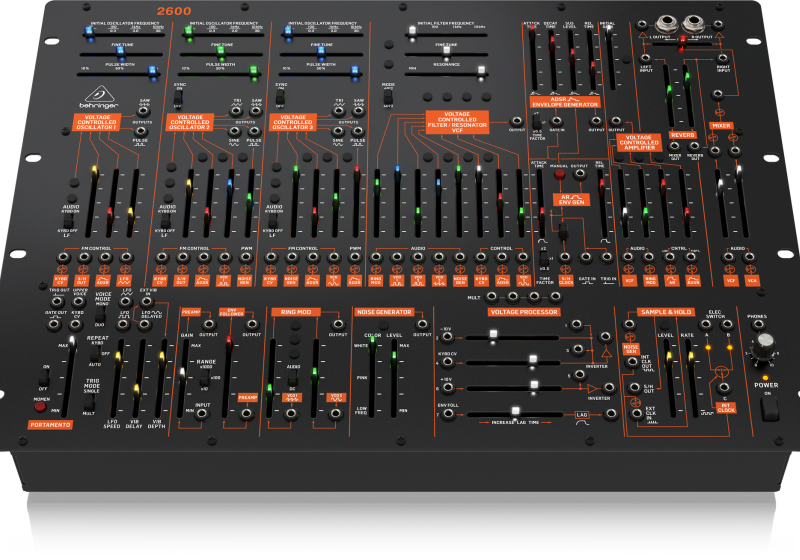Screen dimensions: 800x560
Task: Flip the Repeat KYBD/OFF/AUTO switch
Action: 95,354
